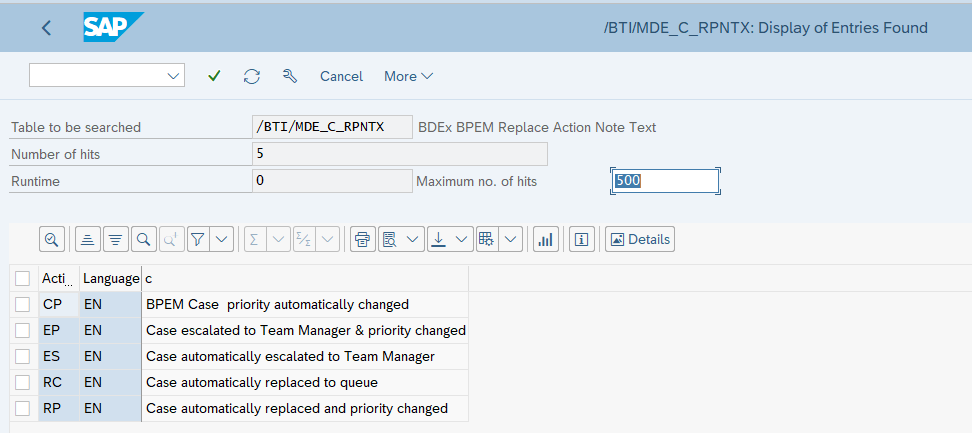
Task: Click the Details magnifier icon in ALV toolbar
Action: click(x=52, y=240)
